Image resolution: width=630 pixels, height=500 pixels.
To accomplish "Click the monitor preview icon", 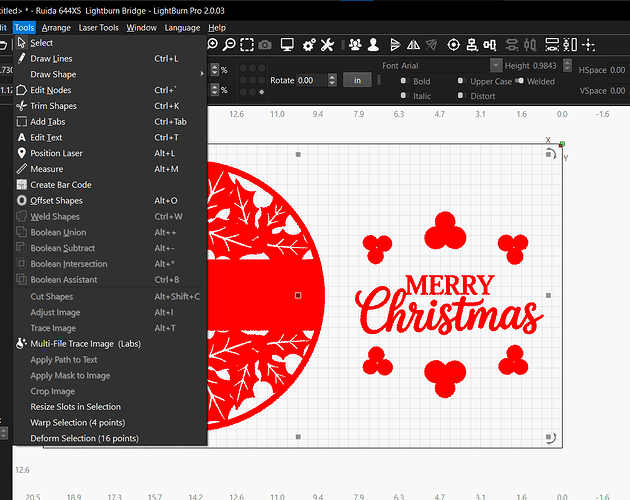I will [x=287, y=45].
